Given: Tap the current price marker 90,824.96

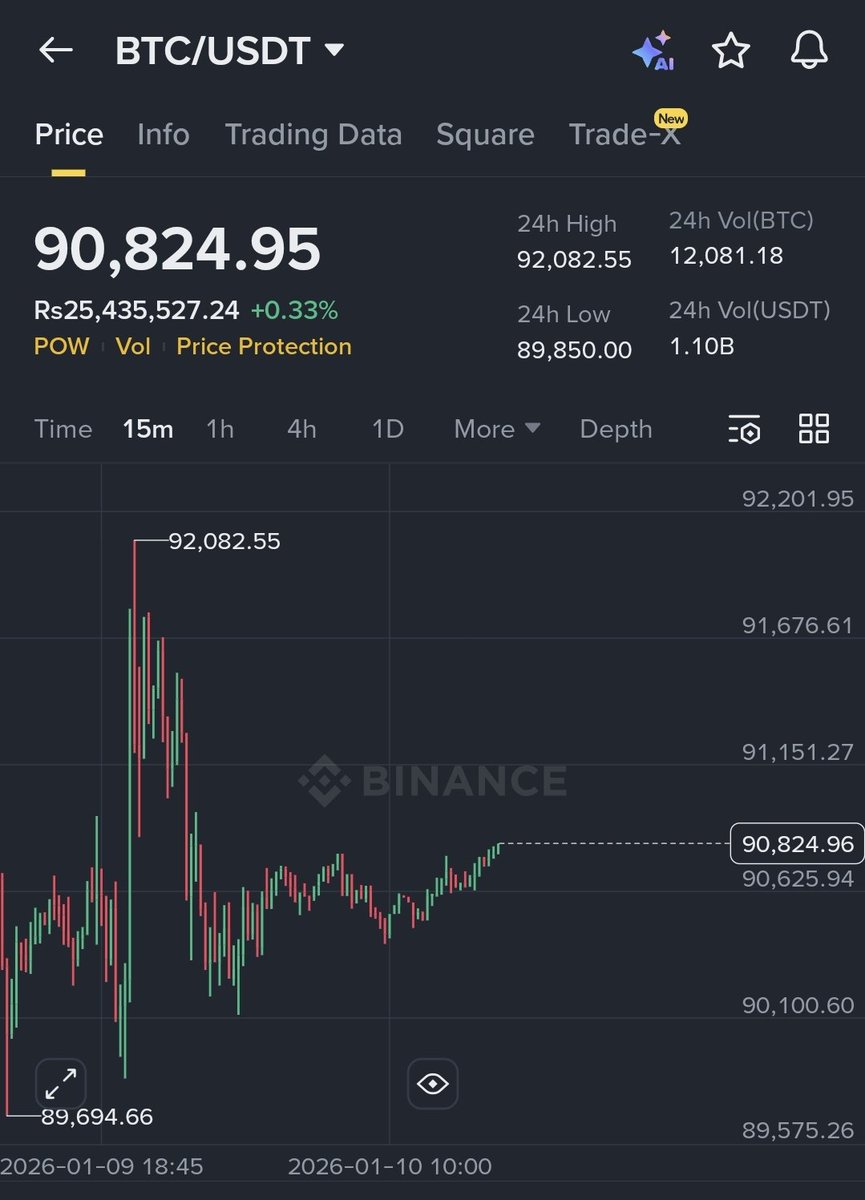Looking at the screenshot, I should tap(798, 844).
